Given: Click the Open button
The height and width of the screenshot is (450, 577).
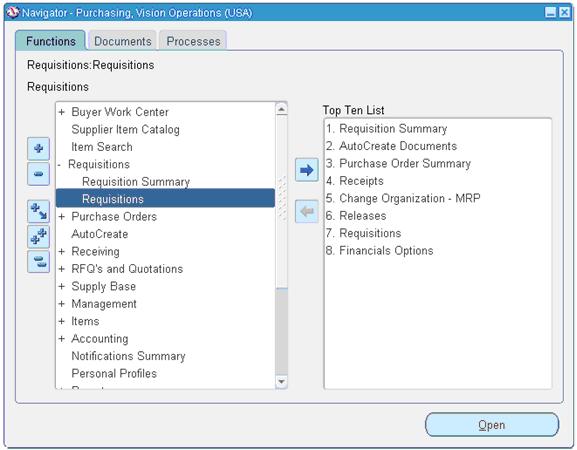Looking at the screenshot, I should click(x=492, y=425).
